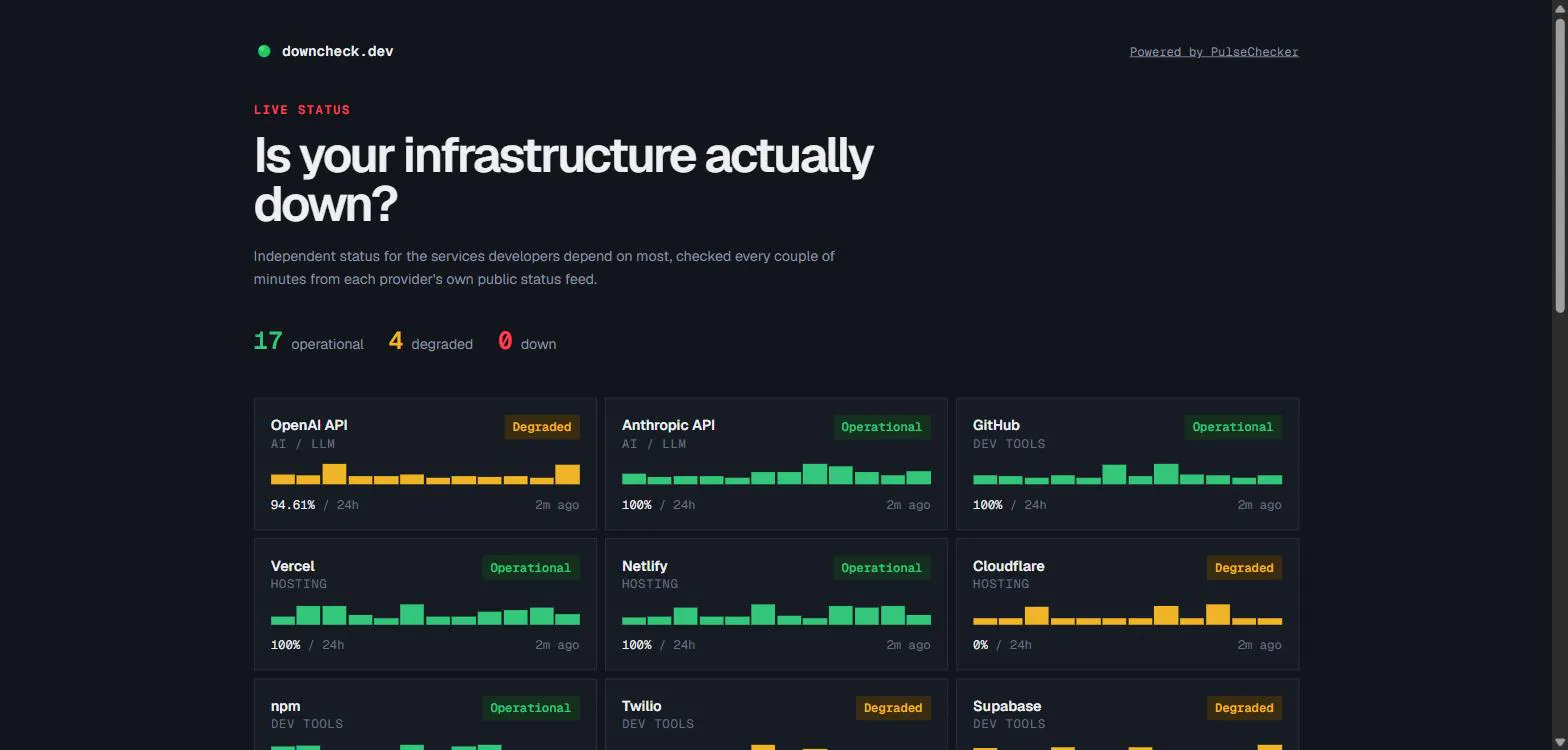
Task: Click the 4 degraded count
Action: pyautogui.click(x=431, y=342)
